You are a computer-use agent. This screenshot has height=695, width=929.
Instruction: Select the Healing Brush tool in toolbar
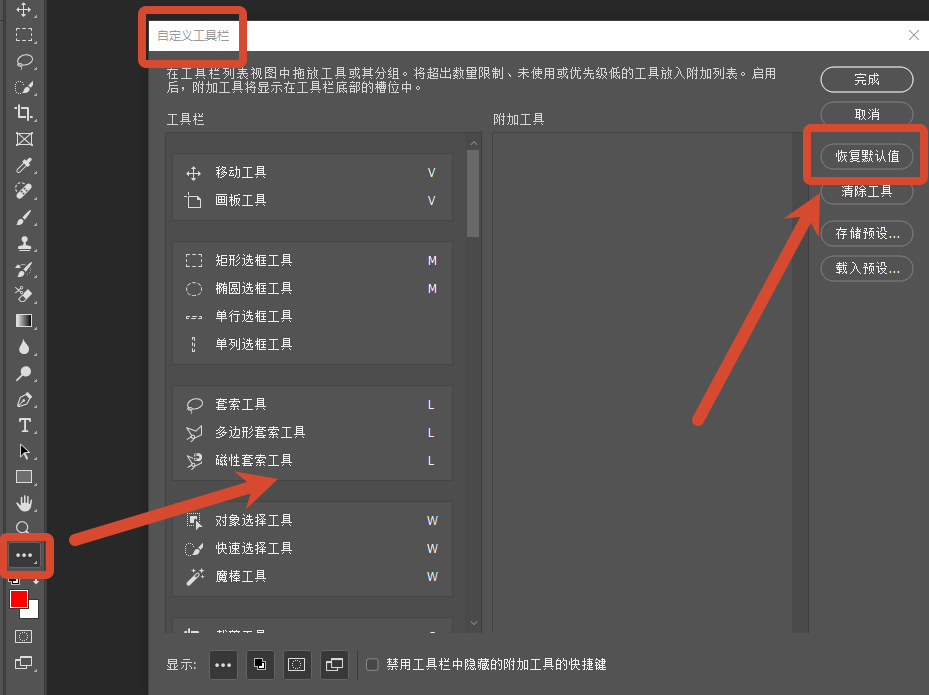[x=24, y=191]
